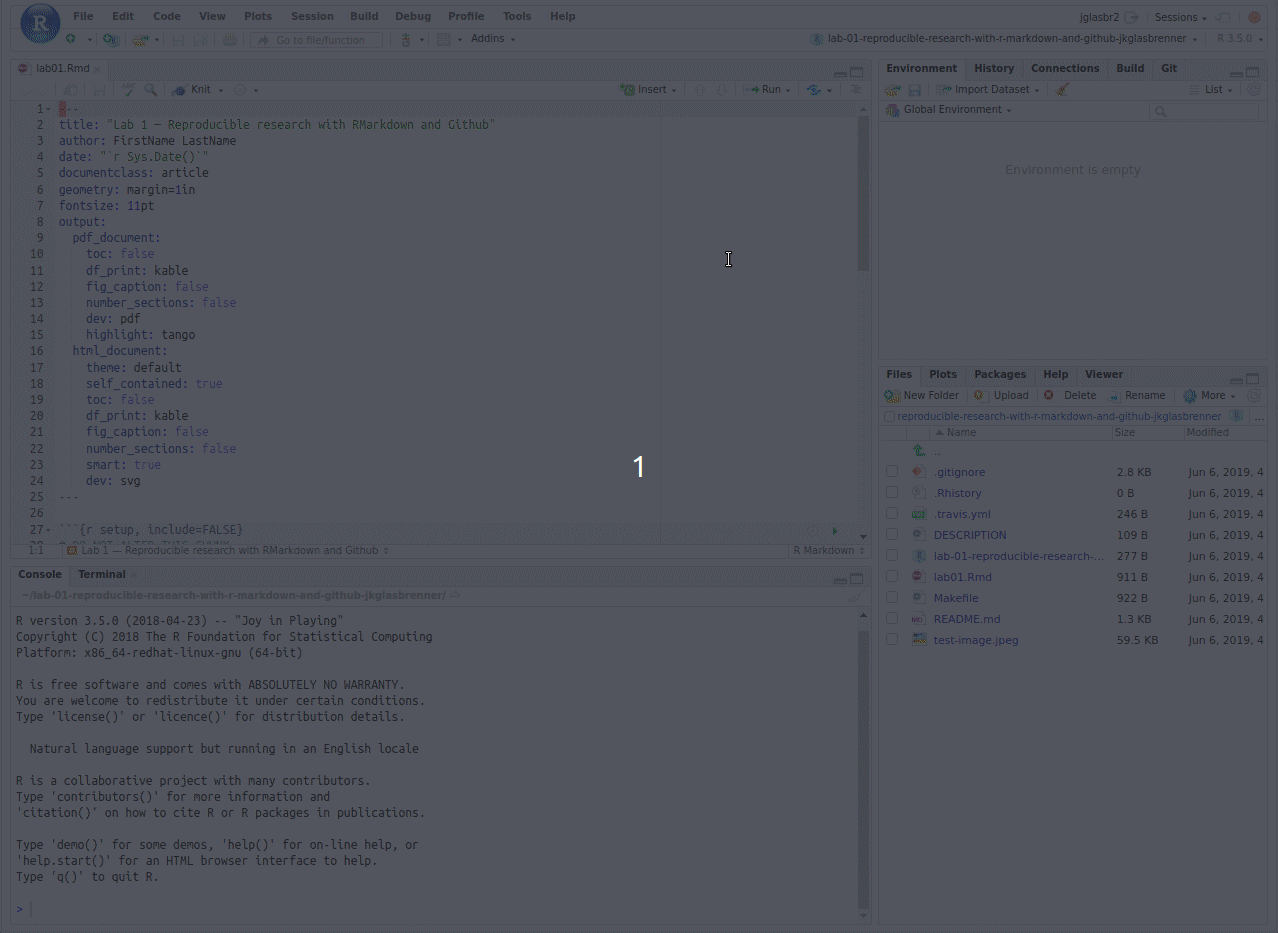This screenshot has width=1278, height=933.
Task: Click the print icon in main toolbar
Action: (x=230, y=39)
